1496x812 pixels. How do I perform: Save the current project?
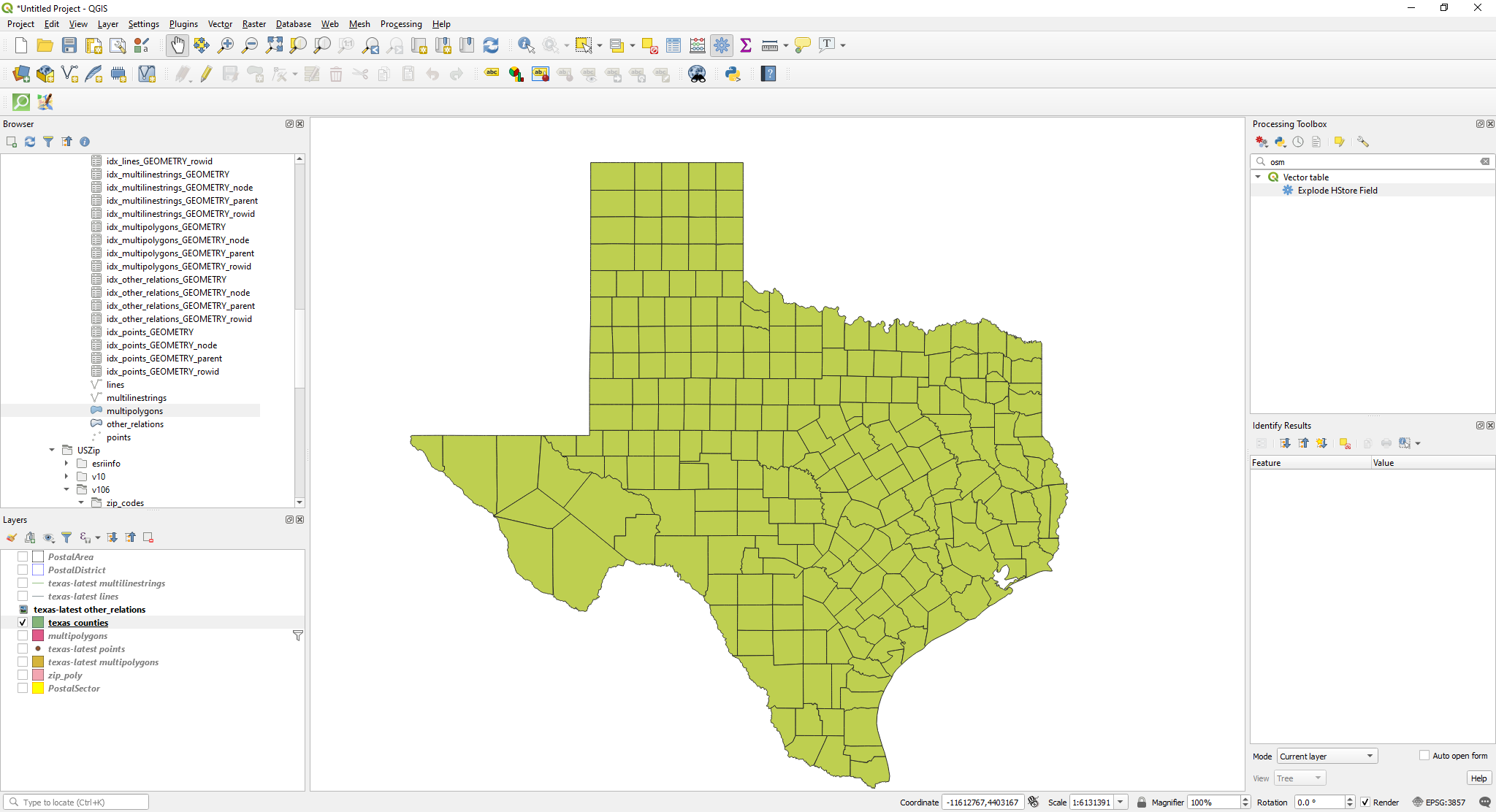pos(69,45)
